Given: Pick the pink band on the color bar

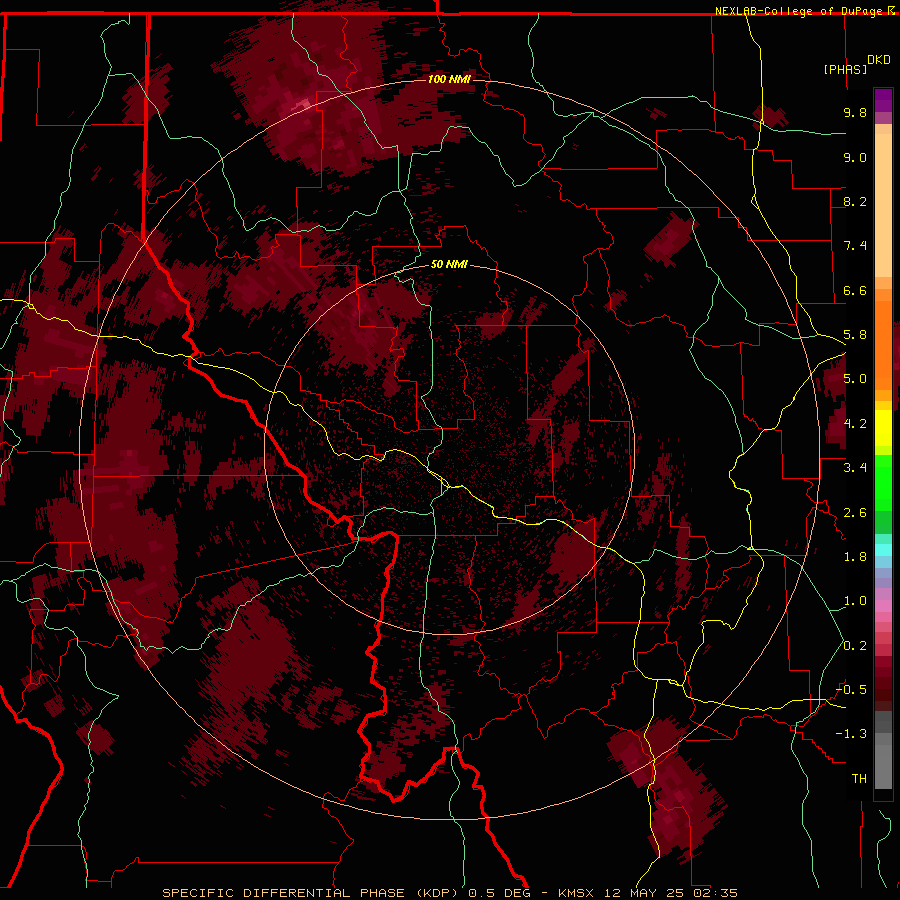Looking at the screenshot, I should (x=883, y=606).
